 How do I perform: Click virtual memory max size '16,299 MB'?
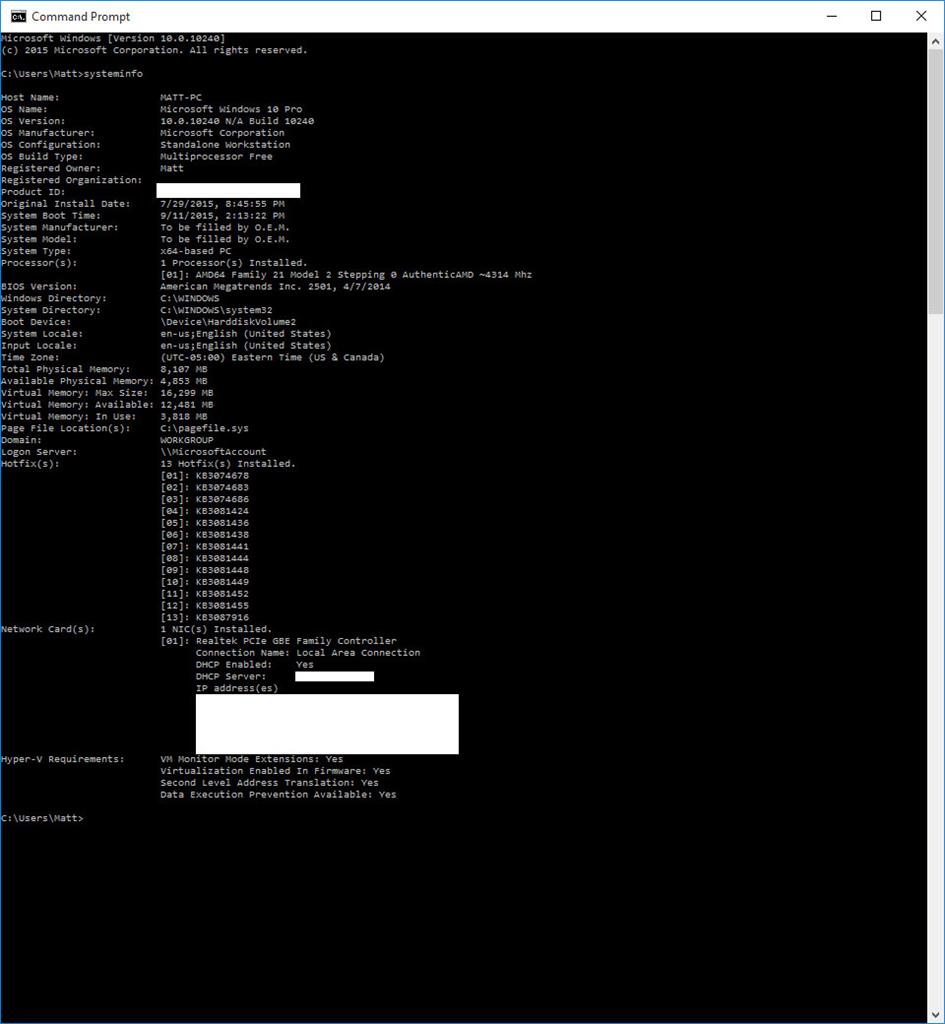pyautogui.click(x=187, y=392)
